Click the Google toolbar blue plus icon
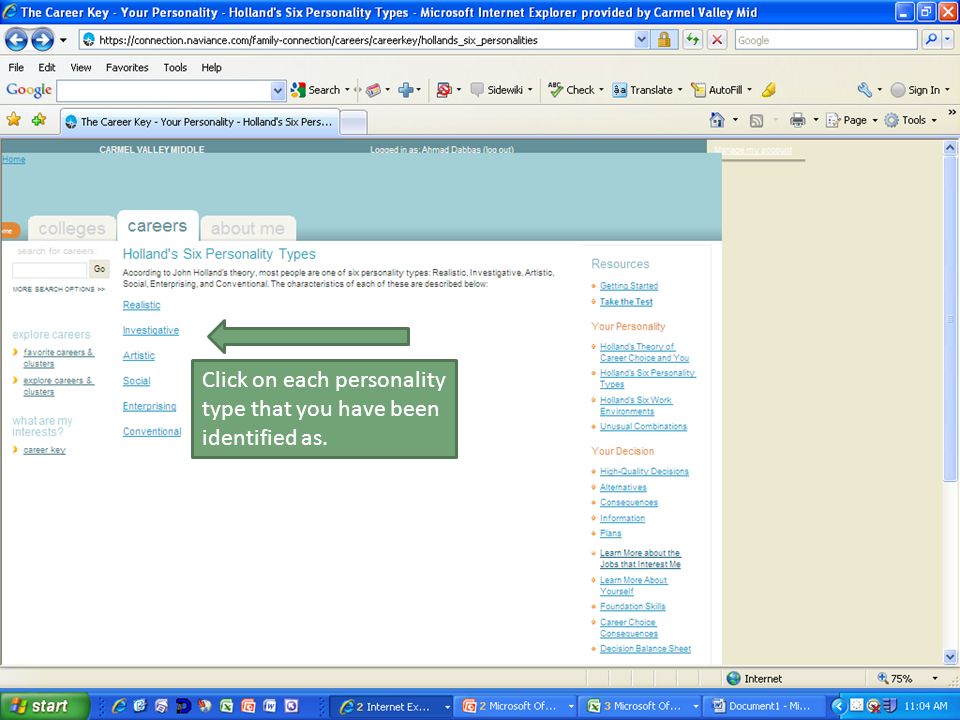The width and height of the screenshot is (960, 720). pos(405,90)
